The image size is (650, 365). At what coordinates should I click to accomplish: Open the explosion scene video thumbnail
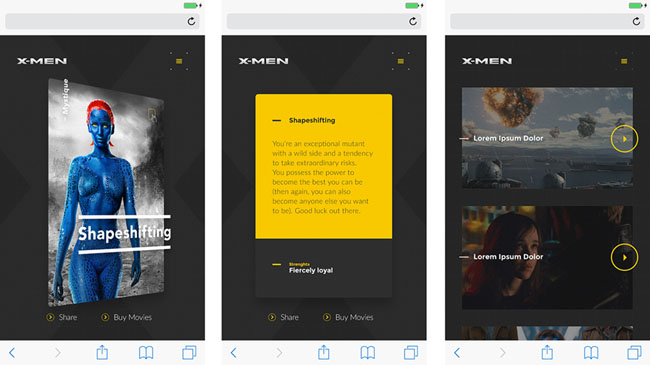(547, 138)
